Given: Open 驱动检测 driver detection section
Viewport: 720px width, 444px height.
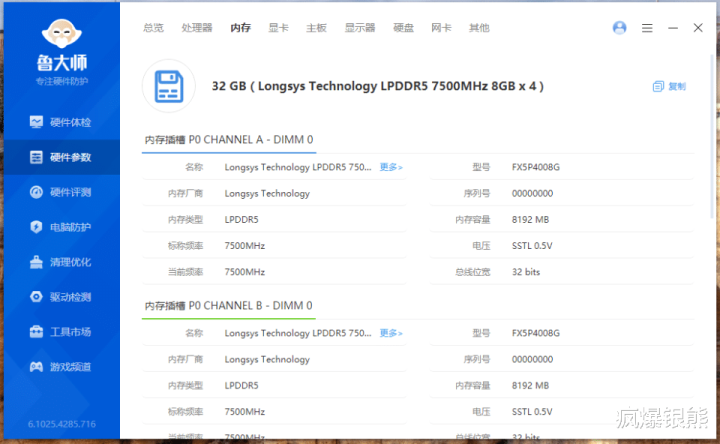Looking at the screenshot, I should 61,297.
